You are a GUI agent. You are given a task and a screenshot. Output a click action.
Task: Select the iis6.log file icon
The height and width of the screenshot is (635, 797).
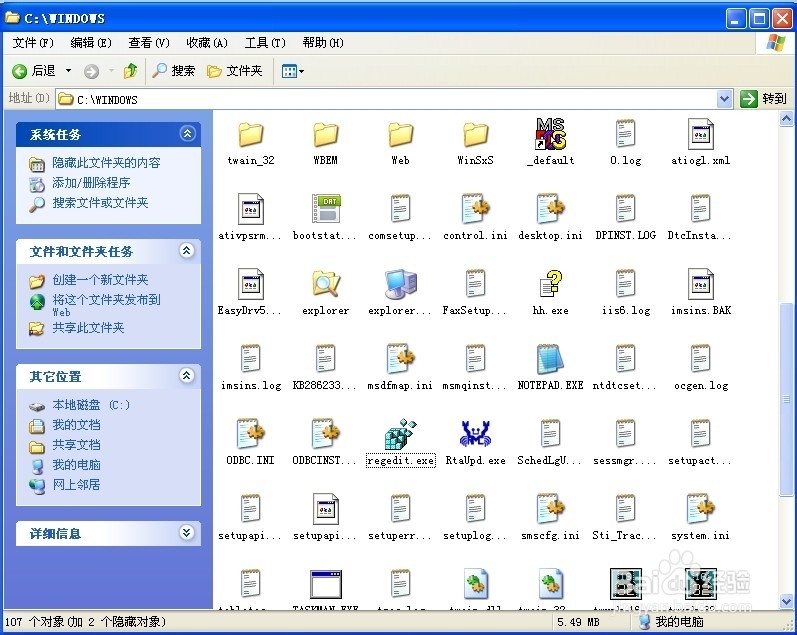tap(626, 284)
